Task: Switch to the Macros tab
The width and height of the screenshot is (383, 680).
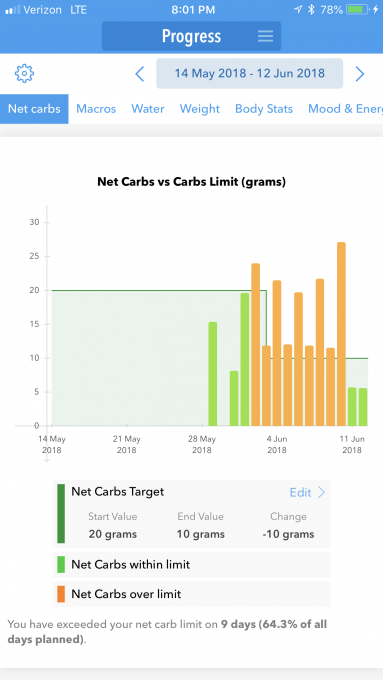Action: pyautogui.click(x=96, y=109)
